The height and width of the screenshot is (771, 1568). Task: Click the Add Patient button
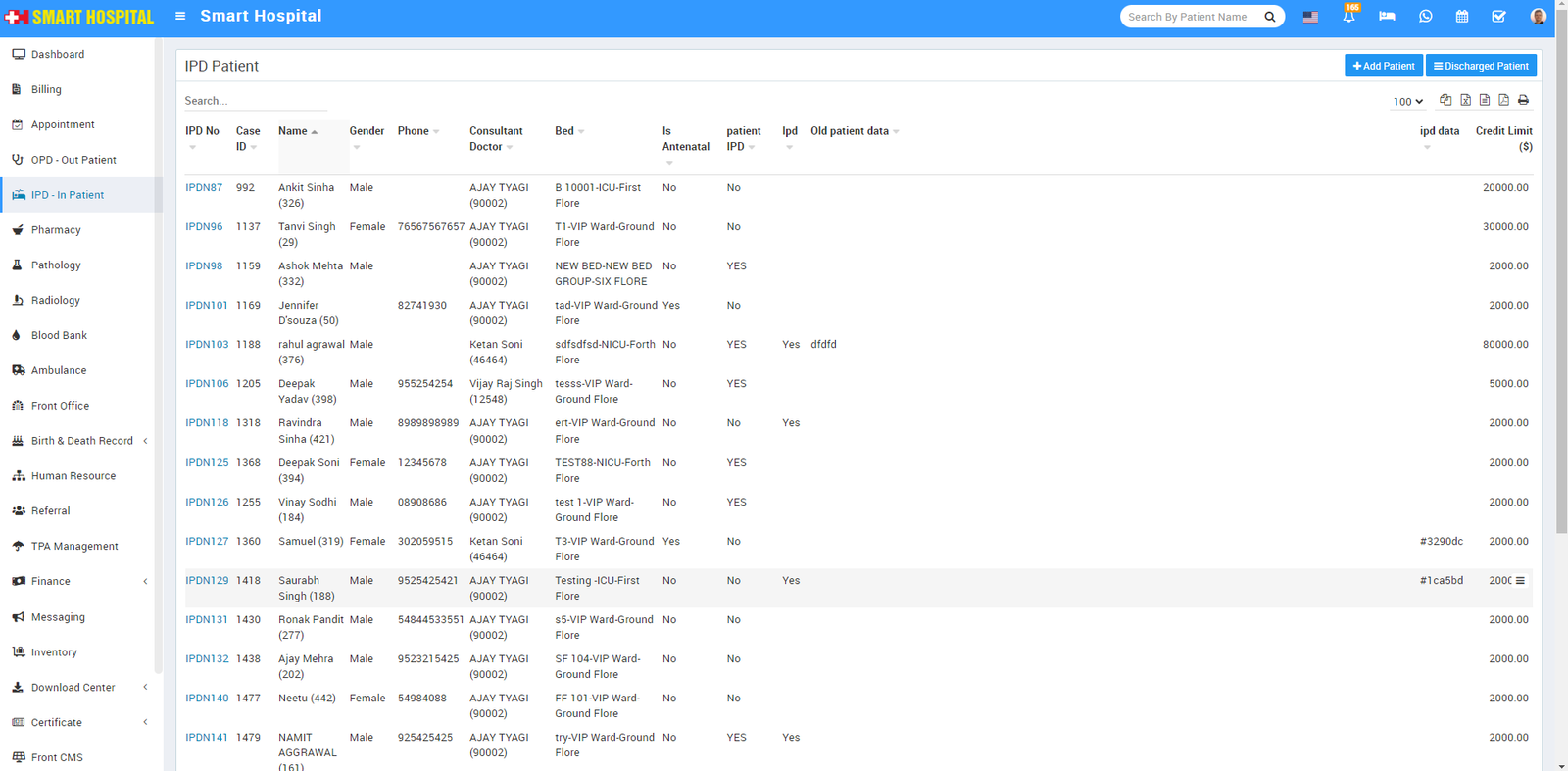[x=1384, y=66]
